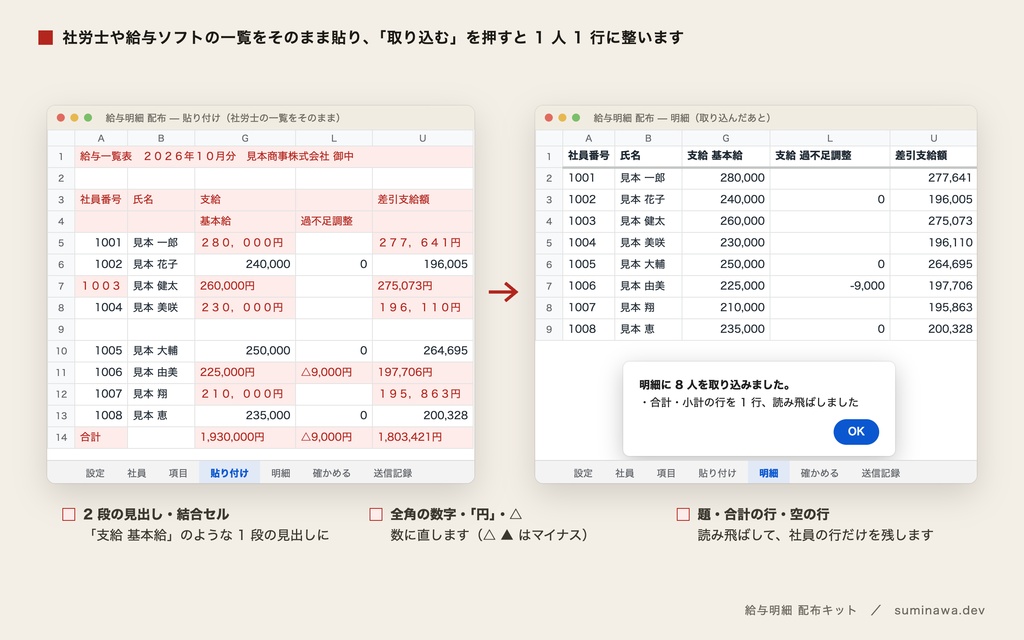
Task: Open 送信記録 tab in the 貼り付け window
Action: coord(392,473)
